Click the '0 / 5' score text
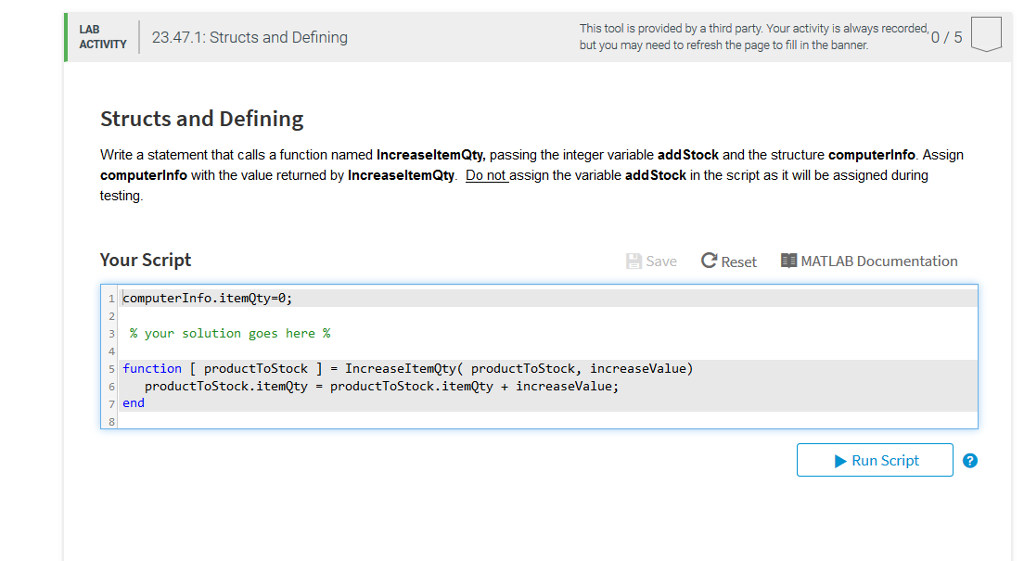This screenshot has height=561, width=1024. [x=946, y=37]
